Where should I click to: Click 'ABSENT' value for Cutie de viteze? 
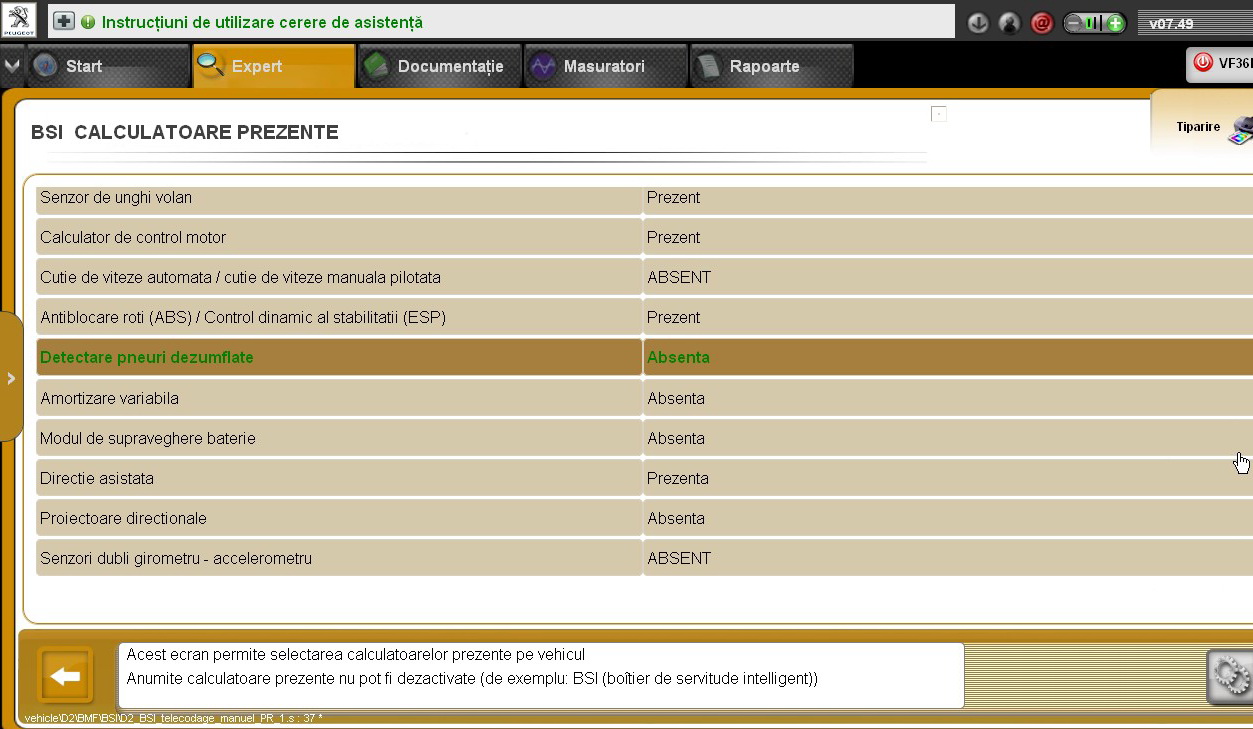tap(679, 278)
